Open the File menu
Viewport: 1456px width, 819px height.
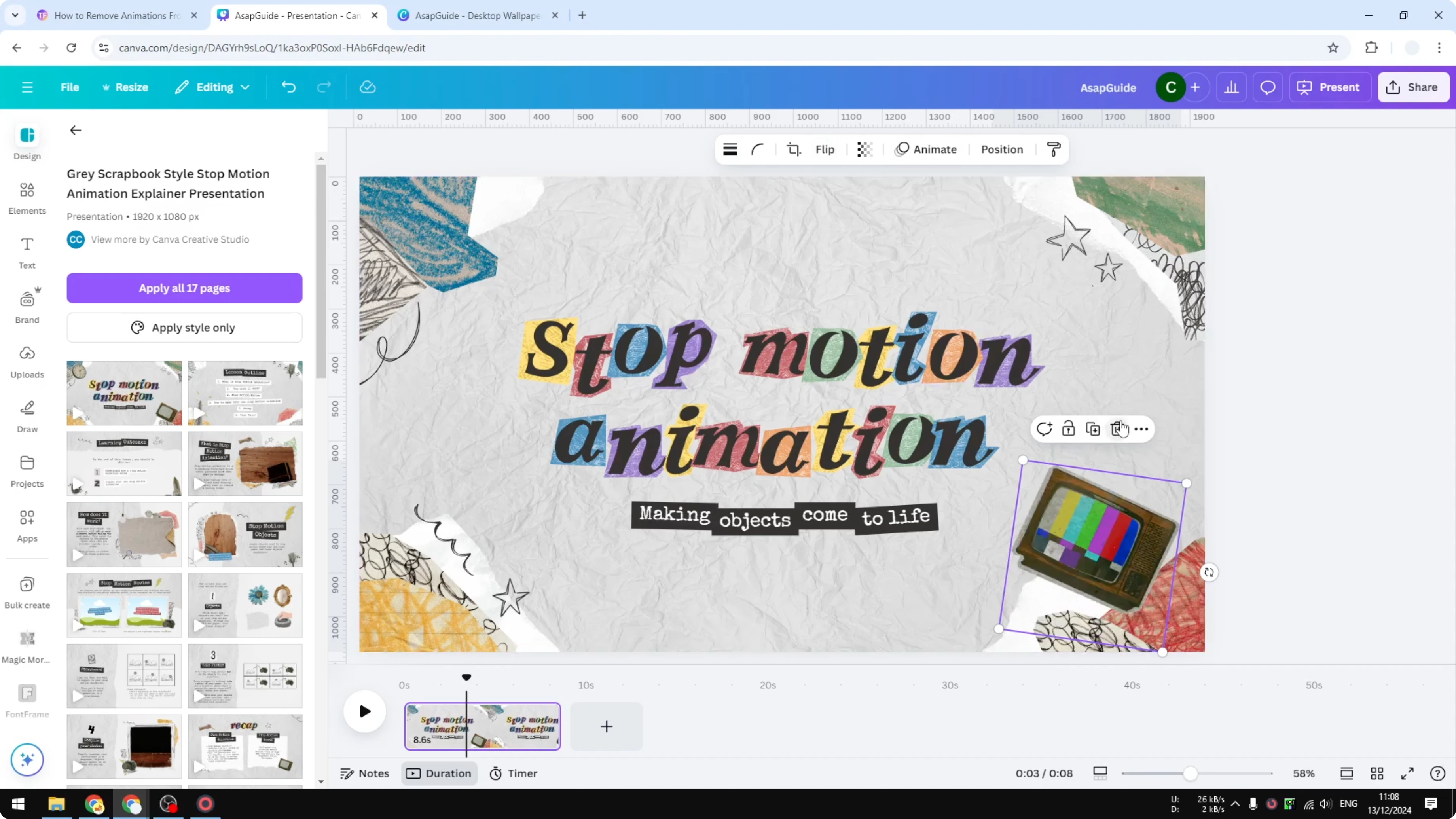tap(70, 87)
